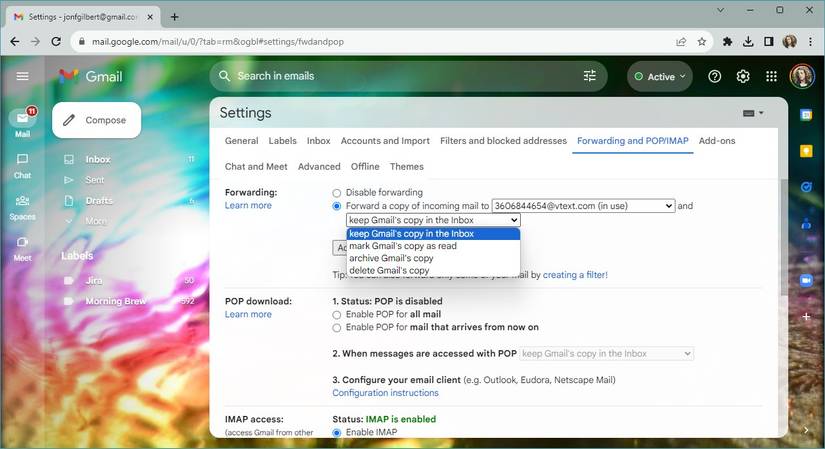Enable POP for all mail
Viewport: 825px width, 449px height.
click(x=337, y=315)
